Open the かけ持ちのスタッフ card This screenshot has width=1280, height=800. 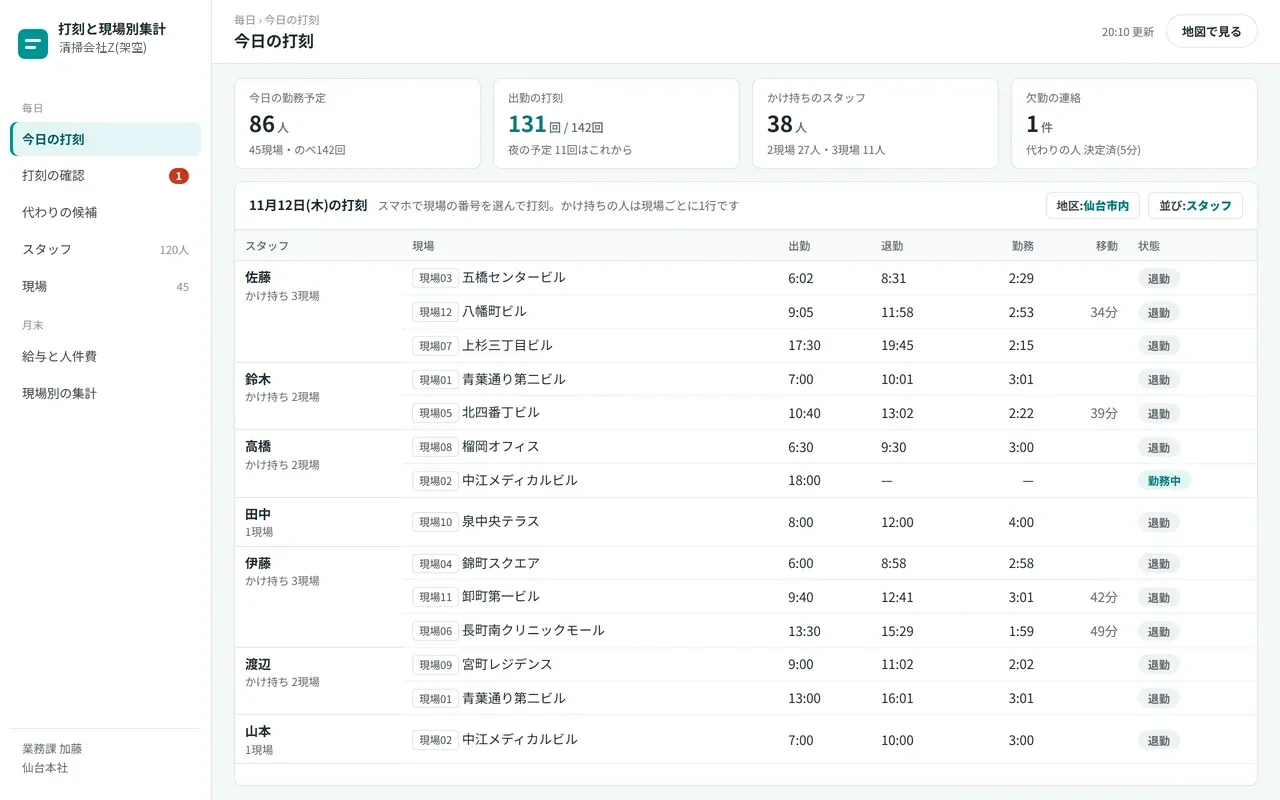pos(875,123)
